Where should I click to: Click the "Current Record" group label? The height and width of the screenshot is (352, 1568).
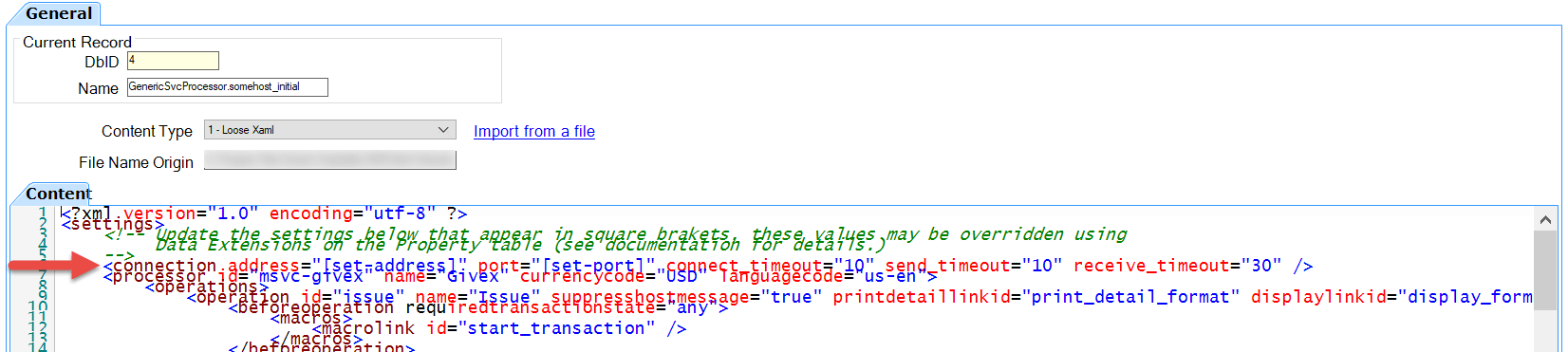(x=77, y=42)
